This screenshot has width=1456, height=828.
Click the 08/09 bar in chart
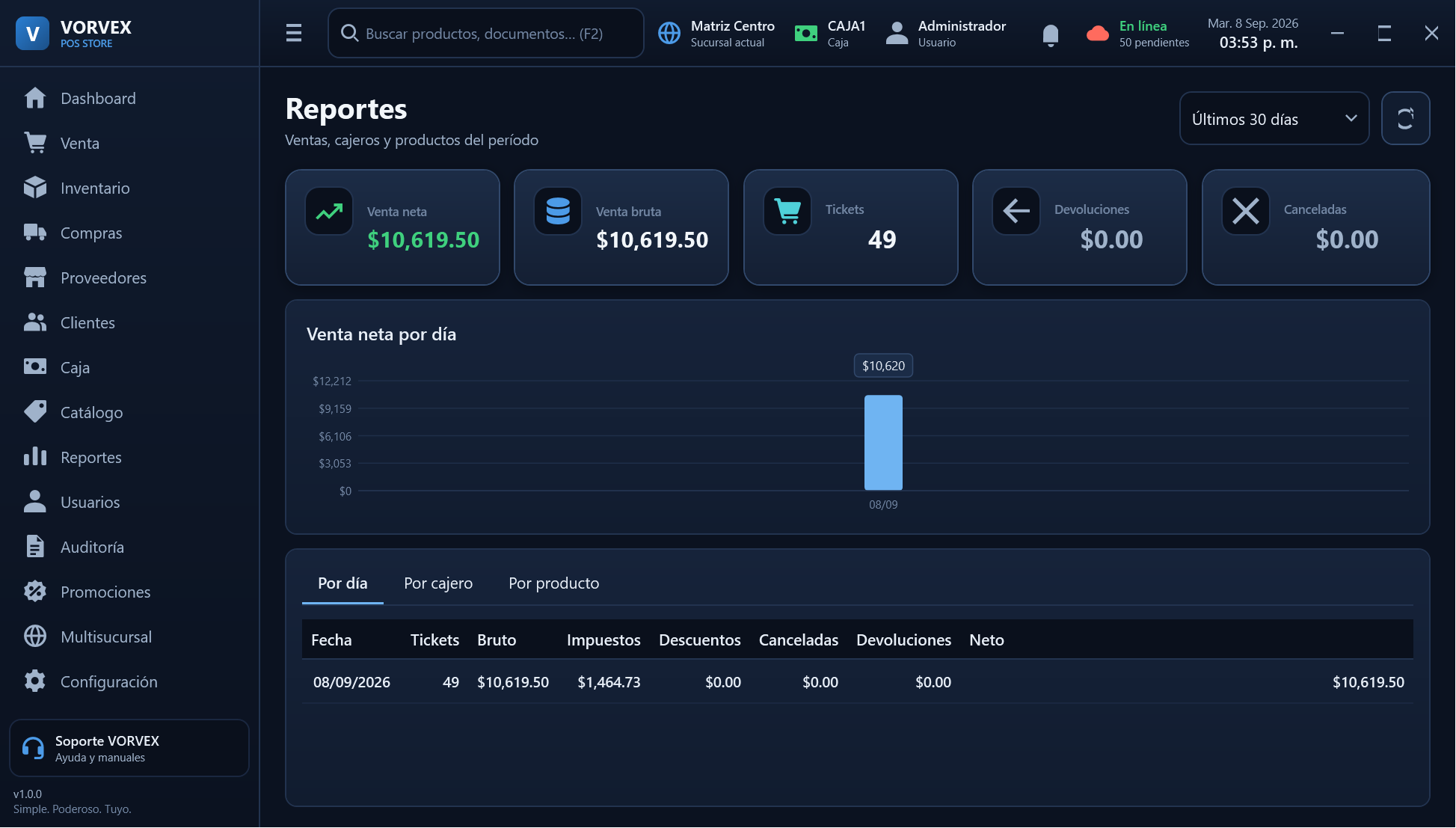coord(883,443)
